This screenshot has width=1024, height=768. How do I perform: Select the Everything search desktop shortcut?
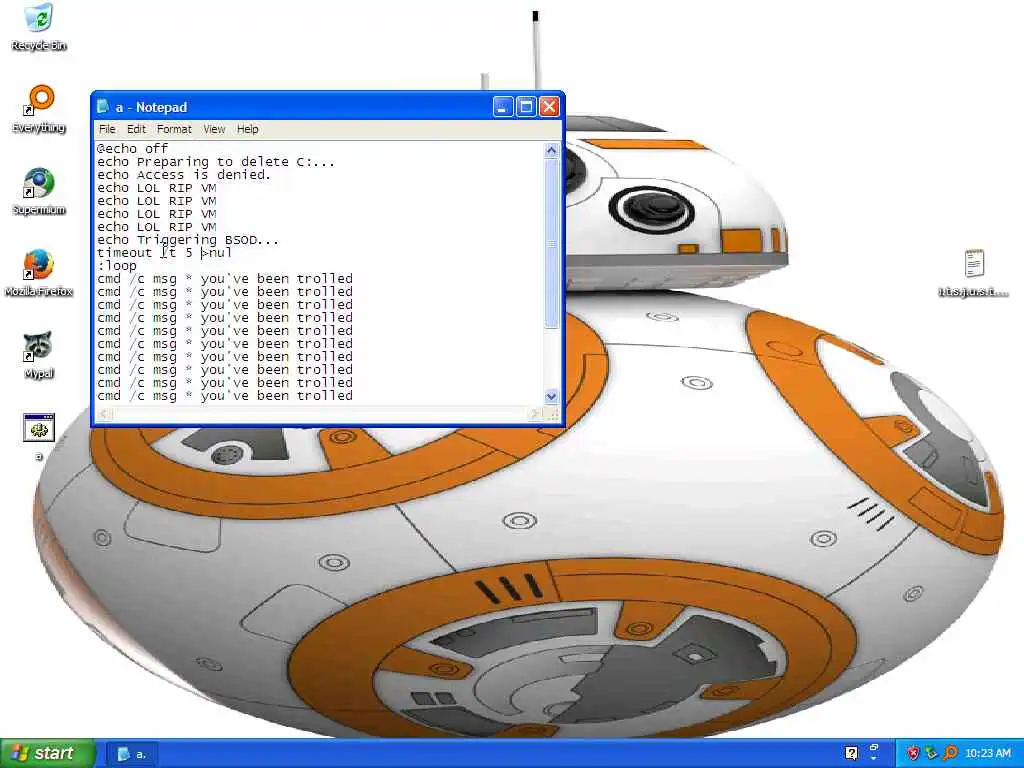[x=39, y=109]
